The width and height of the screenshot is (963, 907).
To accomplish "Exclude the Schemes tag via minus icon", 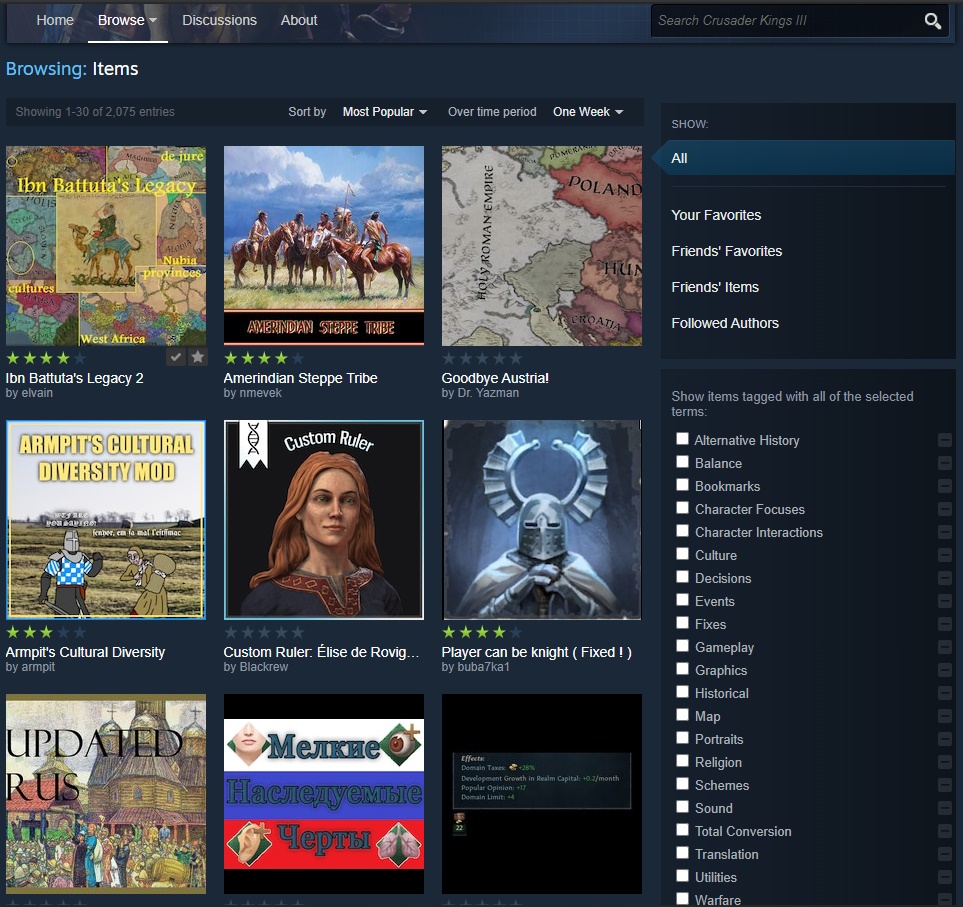I will click(x=945, y=785).
